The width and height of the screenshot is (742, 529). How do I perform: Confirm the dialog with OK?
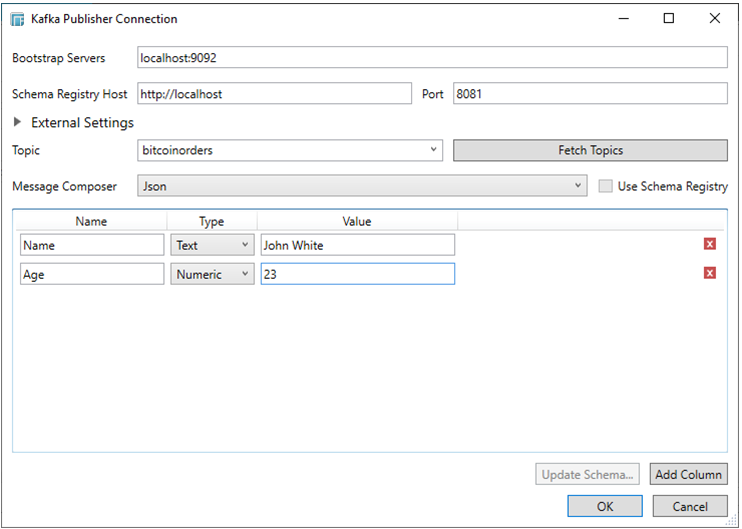[605, 506]
